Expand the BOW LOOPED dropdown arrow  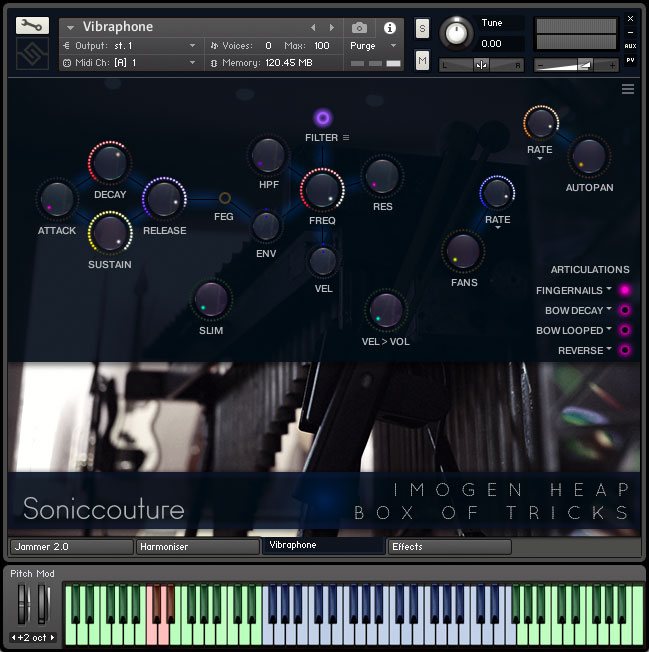[609, 328]
